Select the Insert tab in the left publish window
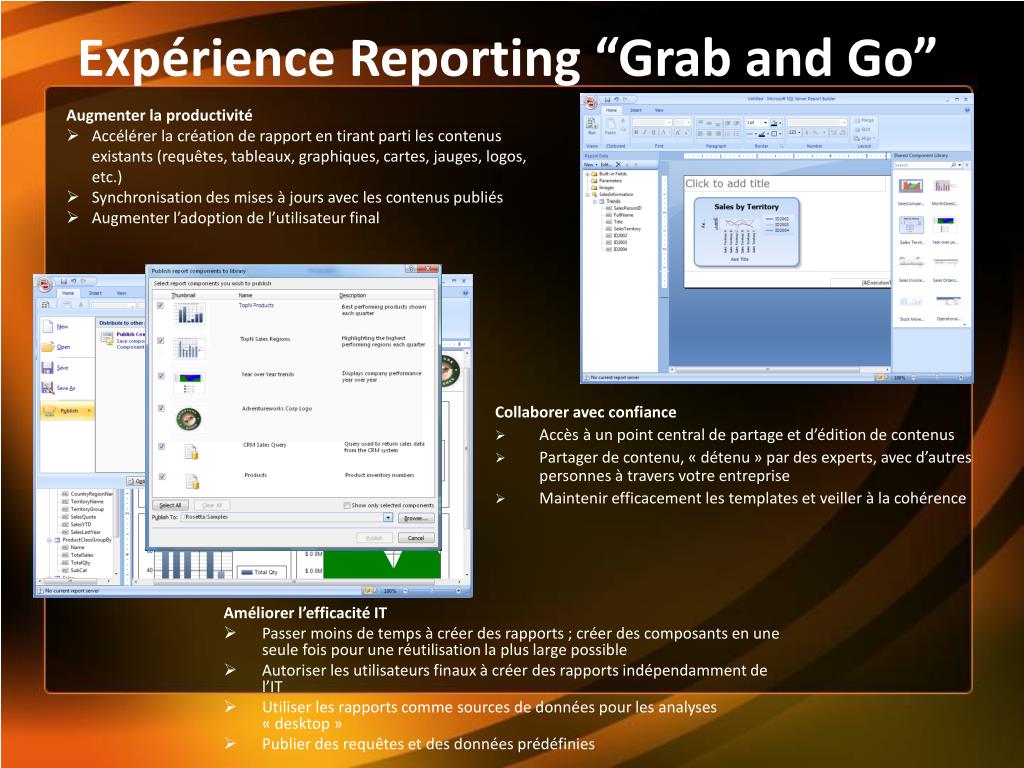 95,293
